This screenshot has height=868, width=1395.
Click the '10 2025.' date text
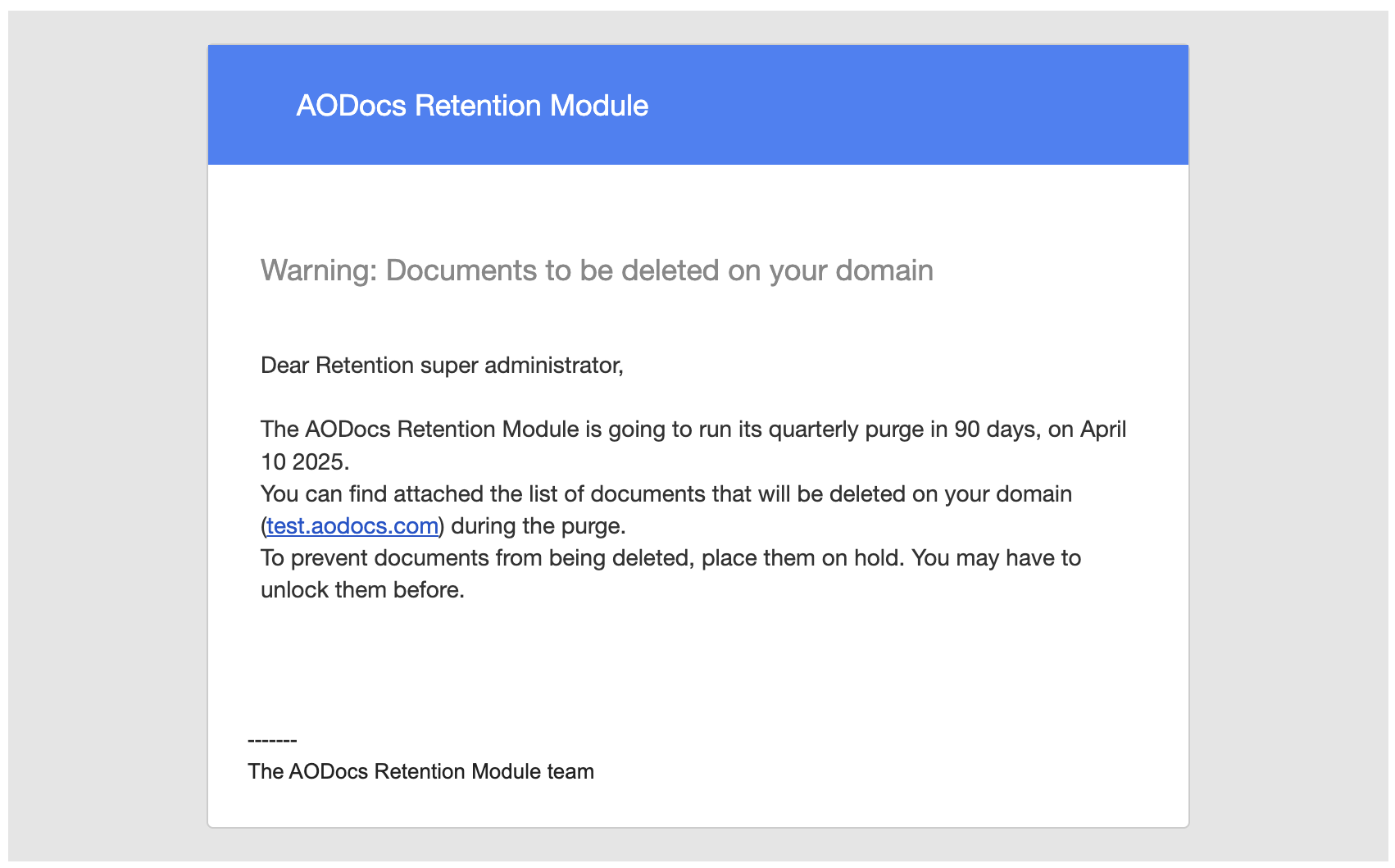point(305,462)
